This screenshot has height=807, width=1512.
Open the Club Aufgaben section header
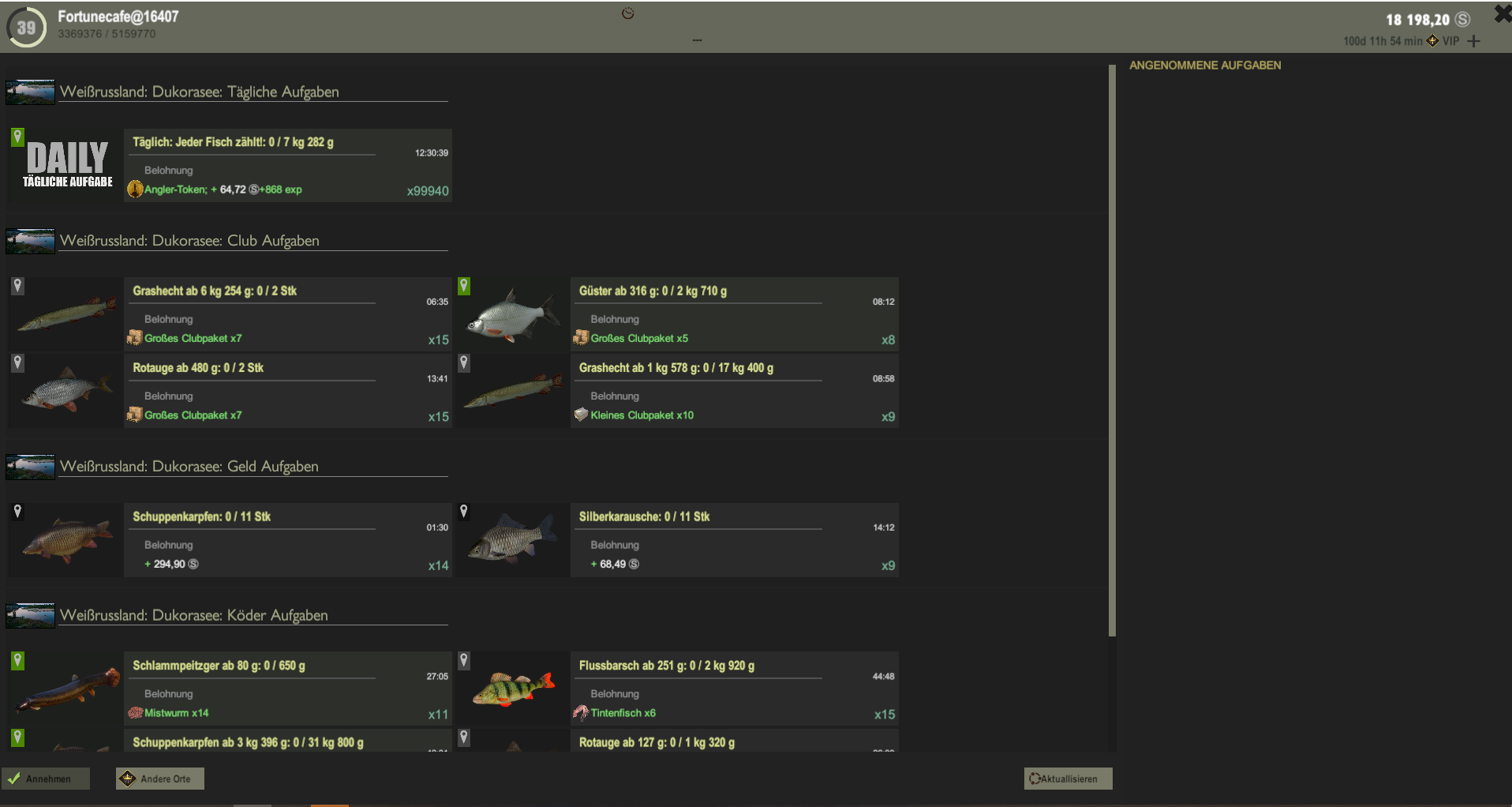189,241
